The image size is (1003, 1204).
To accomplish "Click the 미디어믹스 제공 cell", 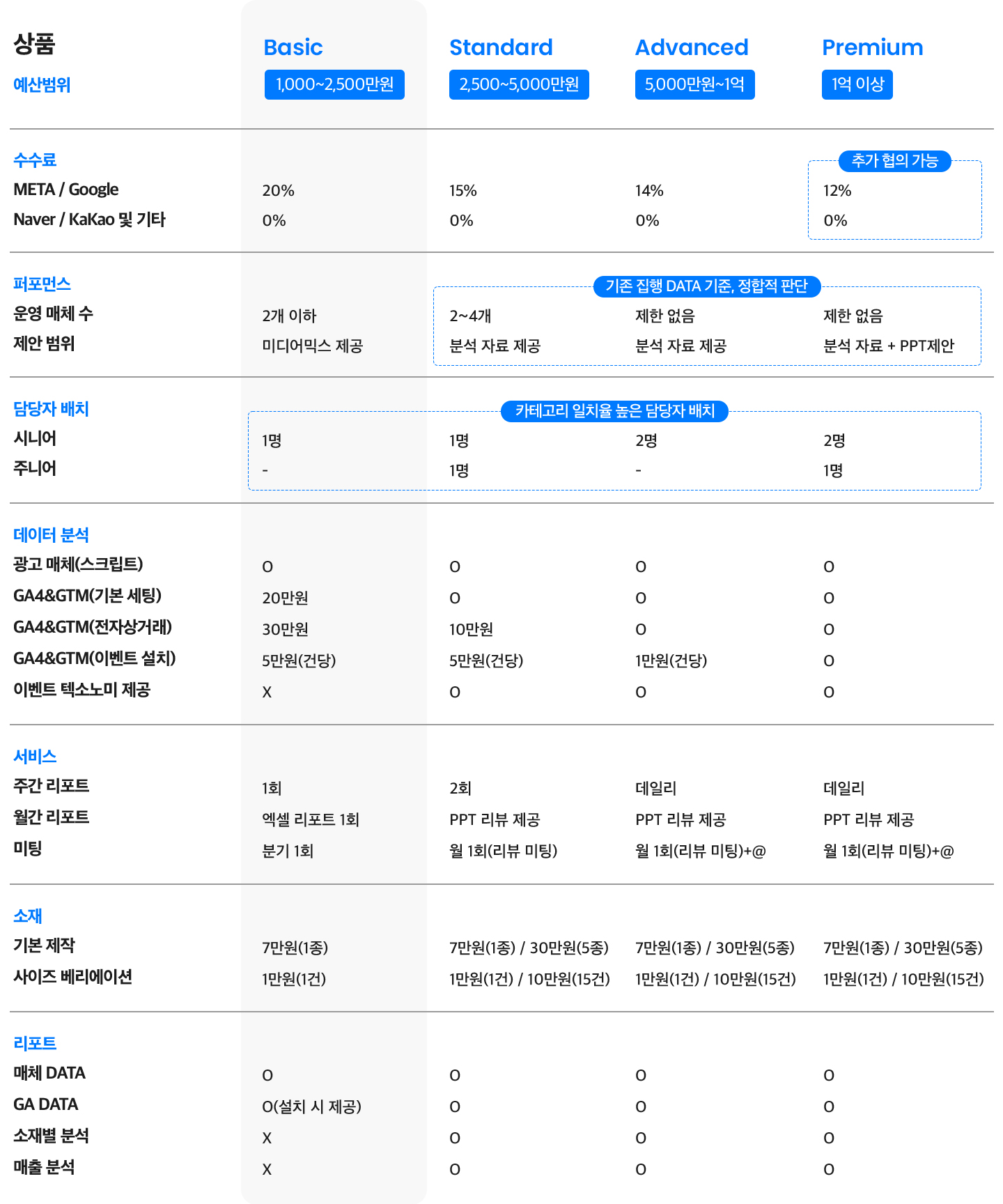I will click(312, 346).
